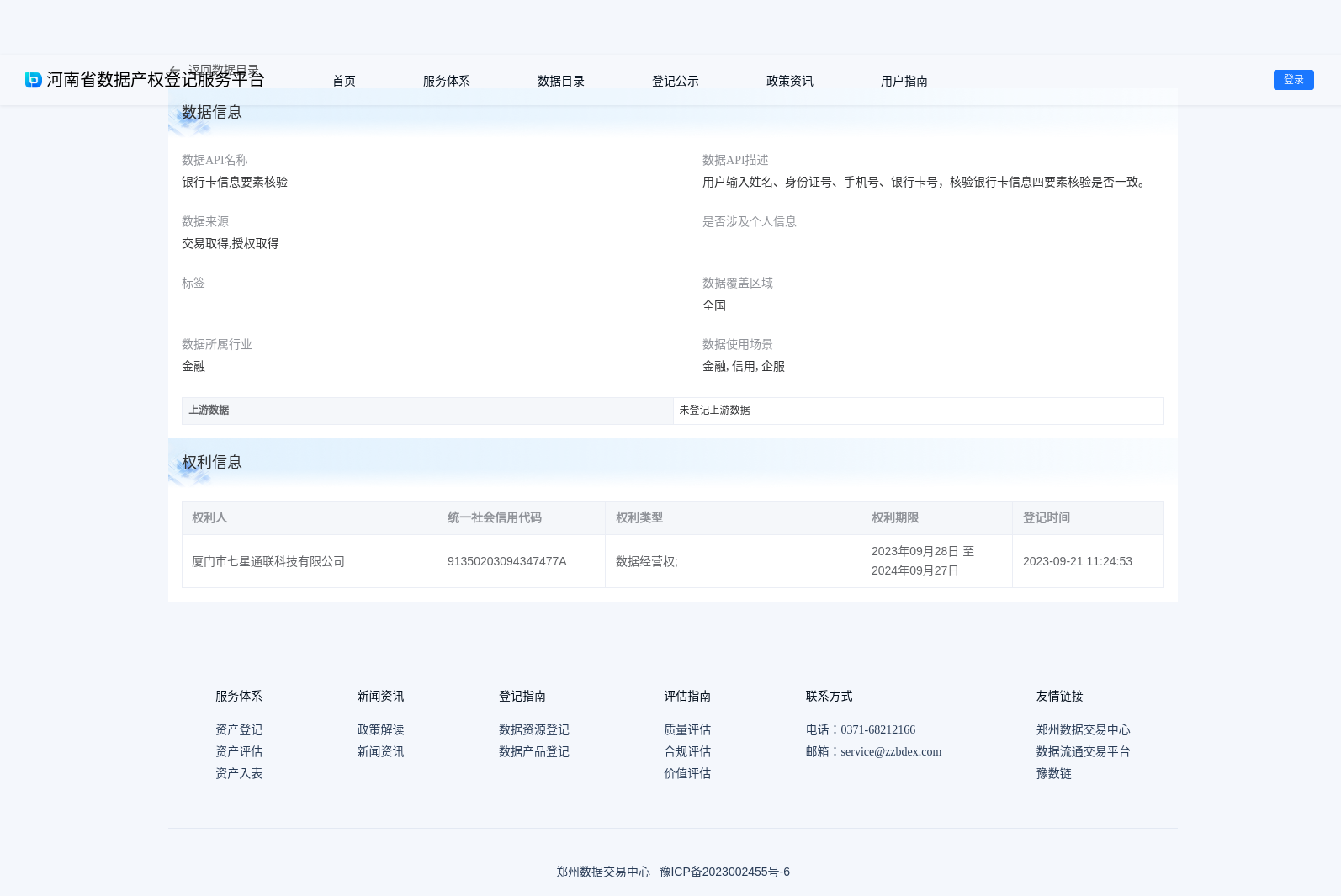Viewport: 1341px width, 896px height.
Task: Open footer link 资产评估
Action: pyautogui.click(x=239, y=751)
